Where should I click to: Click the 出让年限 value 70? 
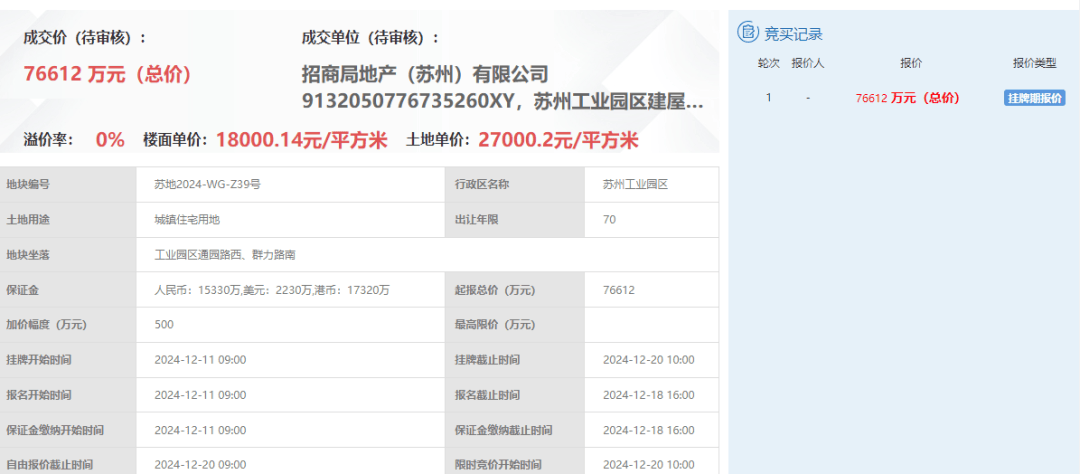tap(610, 220)
